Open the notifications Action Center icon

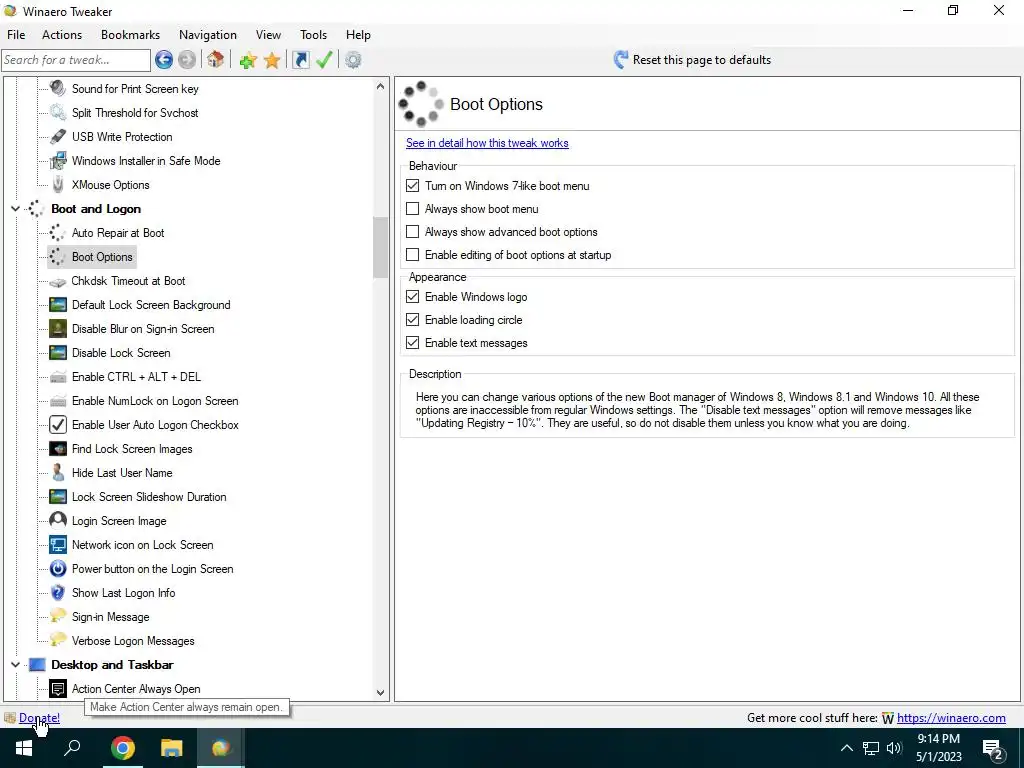(x=993, y=748)
